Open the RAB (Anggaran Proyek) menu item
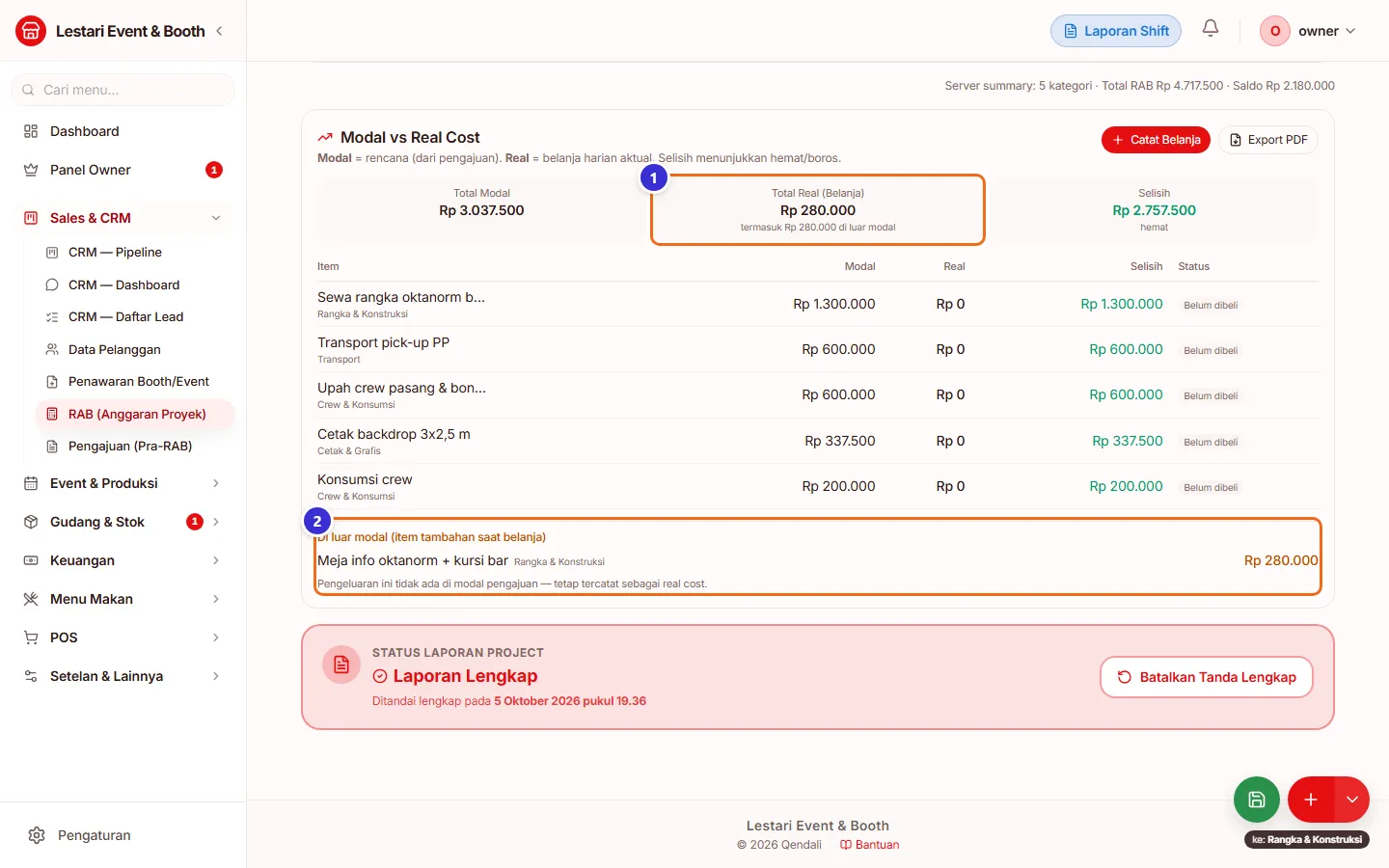This screenshot has height=868, width=1389. click(135, 415)
